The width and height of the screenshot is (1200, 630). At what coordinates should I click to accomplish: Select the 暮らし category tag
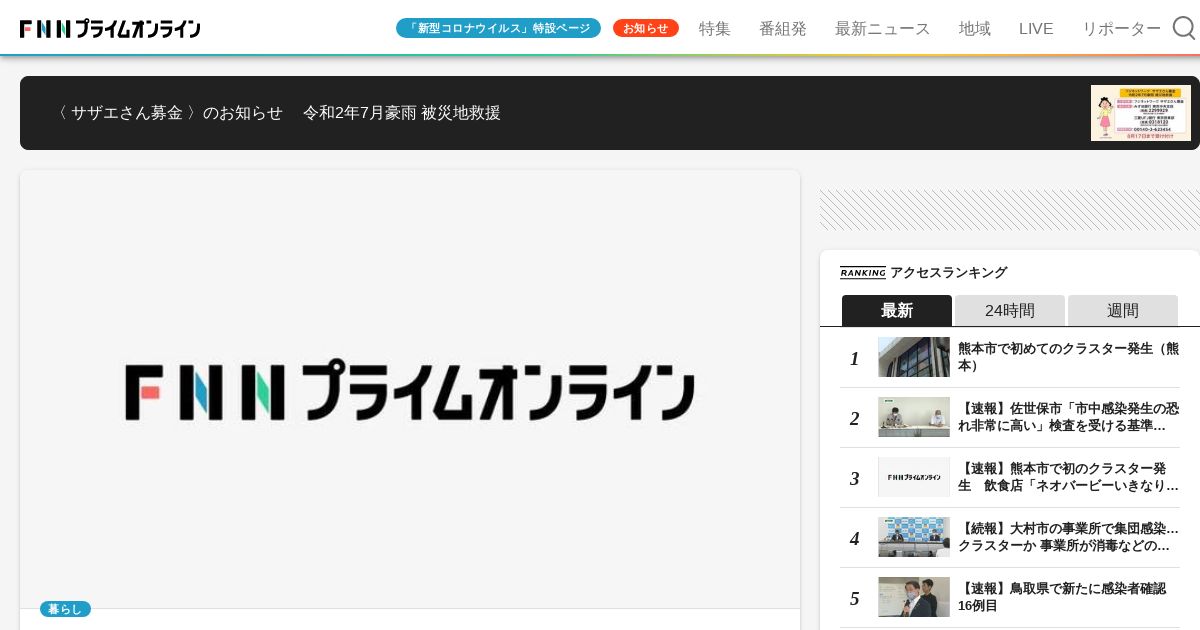(65, 609)
